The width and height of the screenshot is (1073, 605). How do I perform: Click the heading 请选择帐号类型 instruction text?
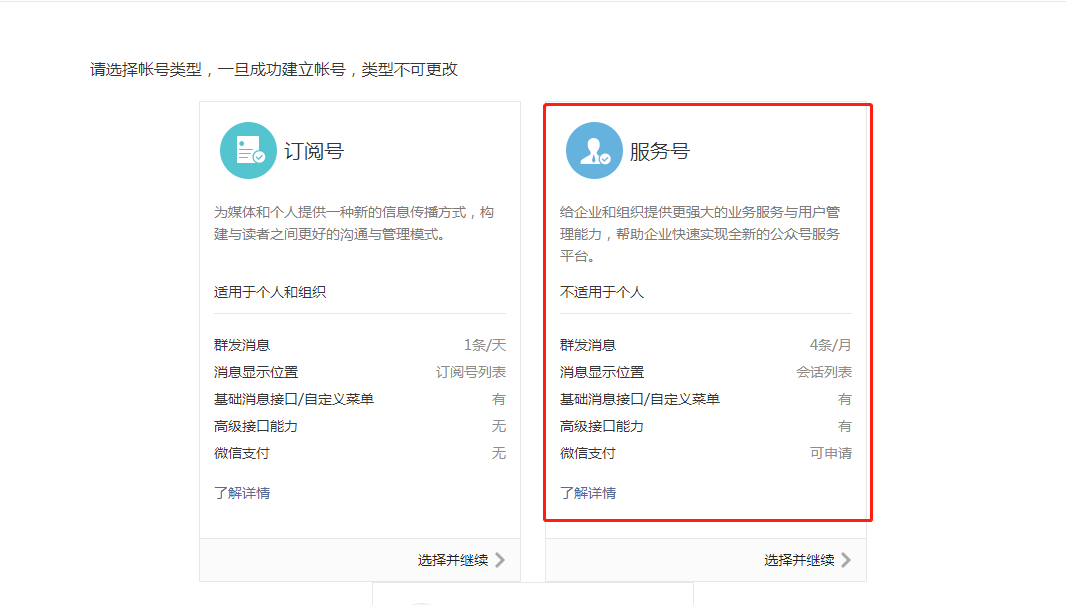[274, 69]
